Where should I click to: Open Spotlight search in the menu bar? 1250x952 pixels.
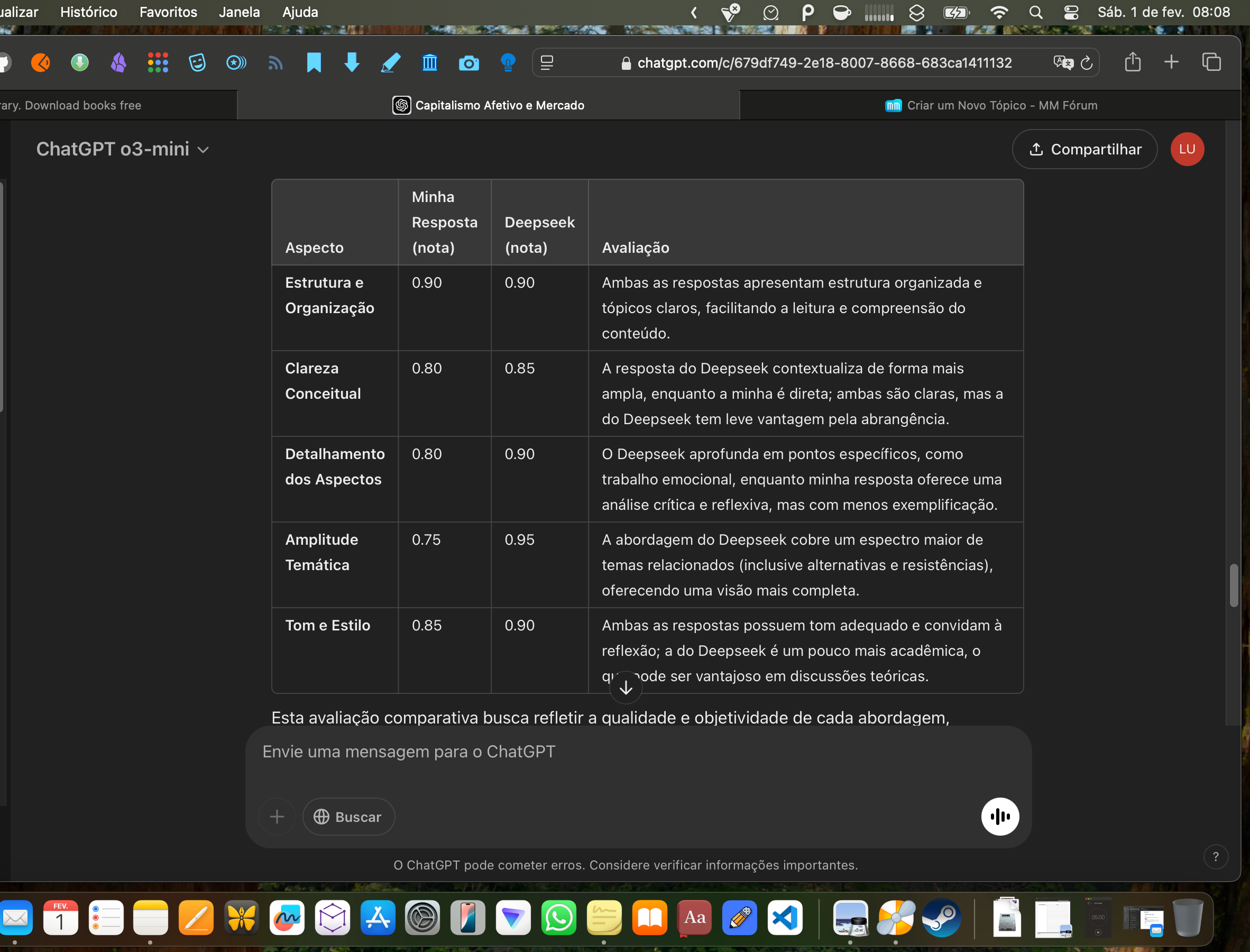click(1035, 13)
